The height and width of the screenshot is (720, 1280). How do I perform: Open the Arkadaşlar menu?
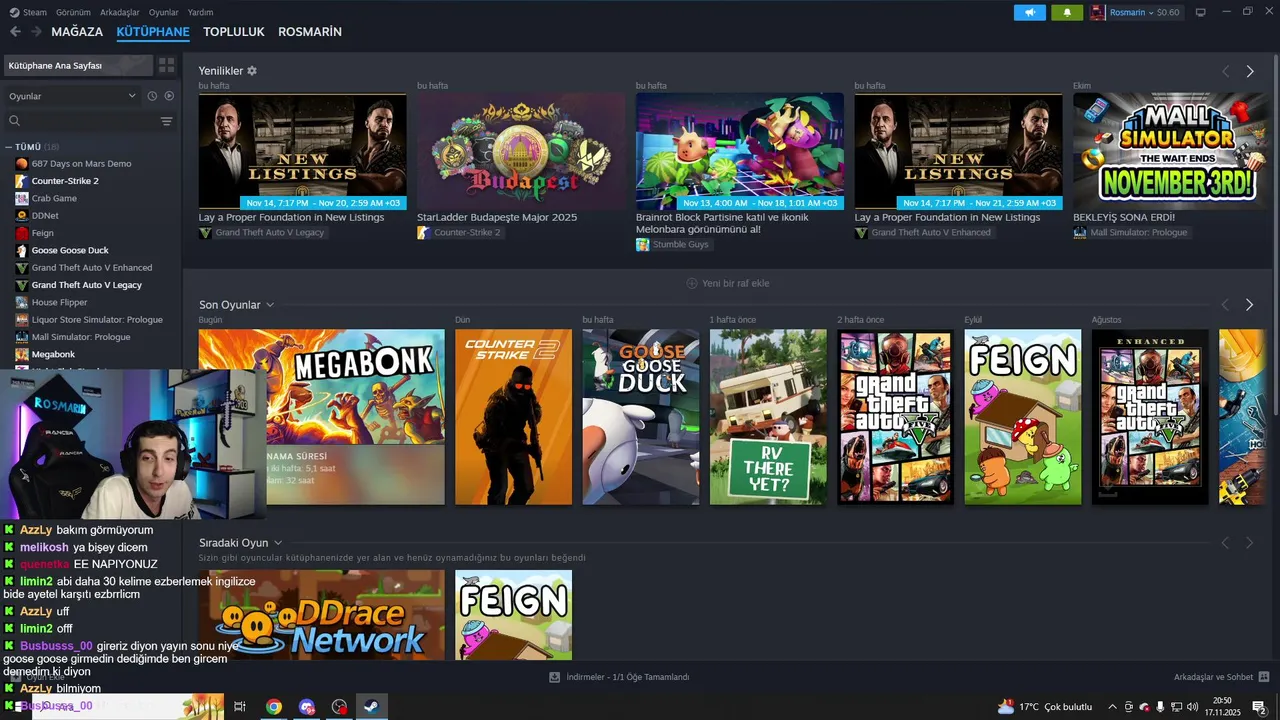[120, 12]
